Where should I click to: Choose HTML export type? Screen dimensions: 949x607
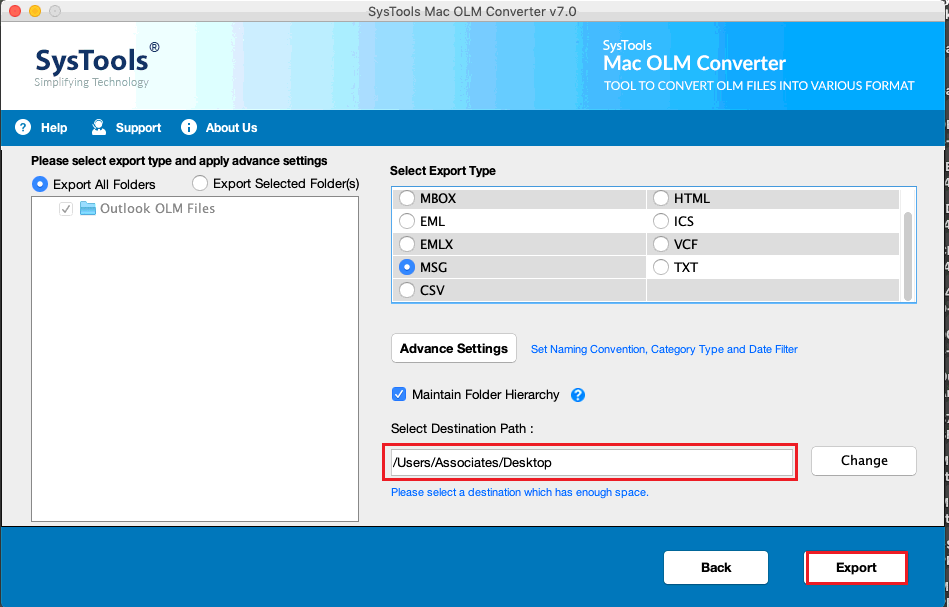661,198
